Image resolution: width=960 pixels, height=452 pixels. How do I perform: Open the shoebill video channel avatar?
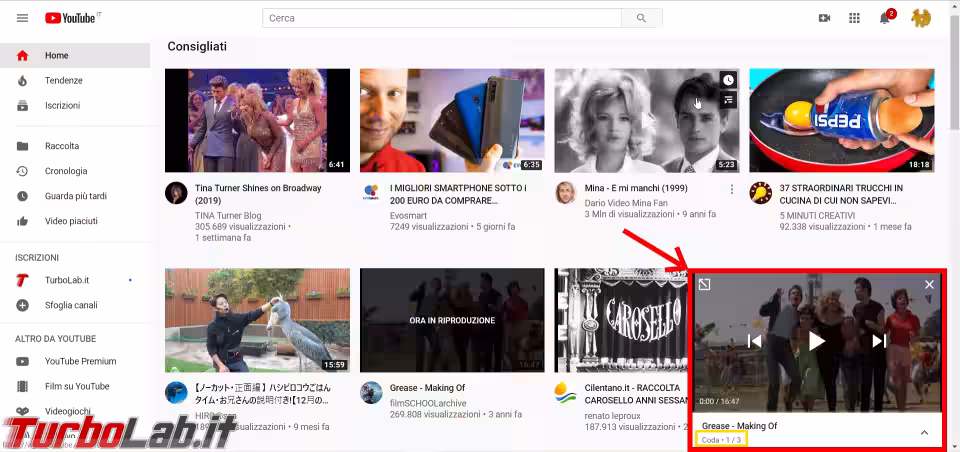[x=176, y=393]
